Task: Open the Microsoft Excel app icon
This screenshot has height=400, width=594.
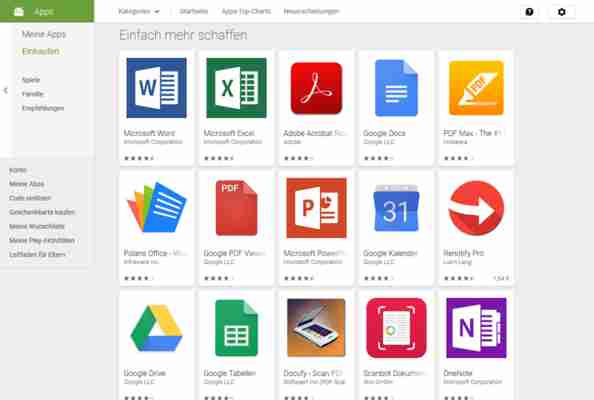Action: 236,88
